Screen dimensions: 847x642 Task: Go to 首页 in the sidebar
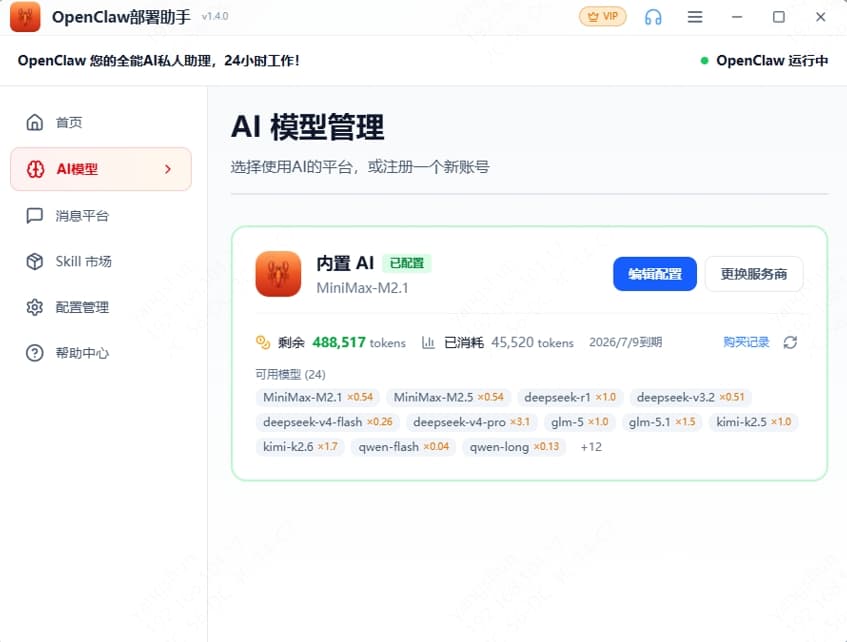(x=101, y=123)
